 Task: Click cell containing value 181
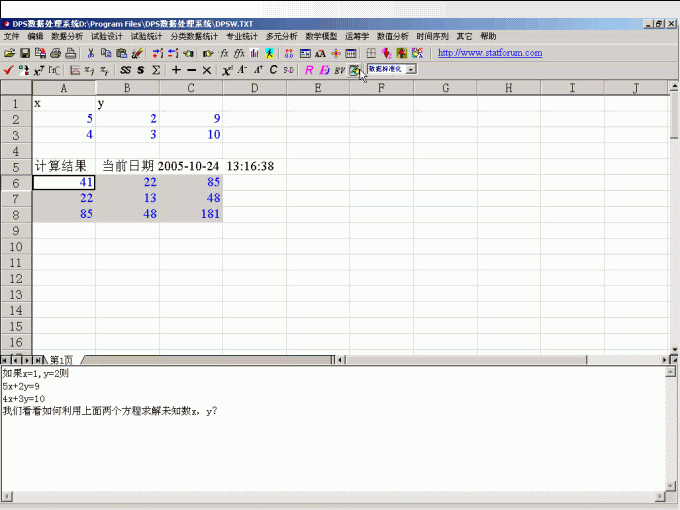(x=190, y=214)
